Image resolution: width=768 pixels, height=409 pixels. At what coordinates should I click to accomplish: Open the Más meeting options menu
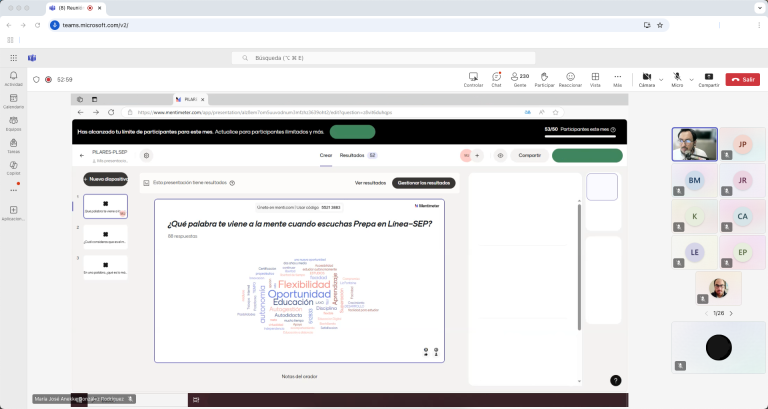(617, 78)
